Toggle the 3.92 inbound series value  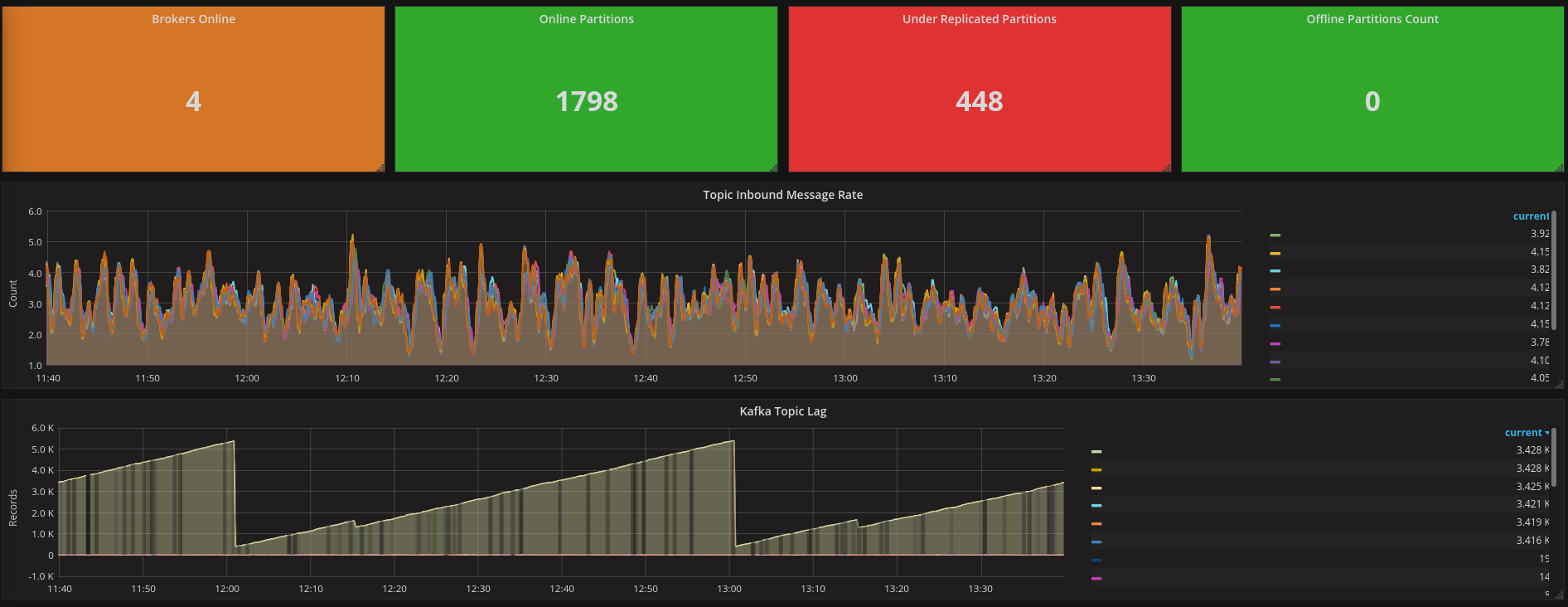pos(1540,234)
